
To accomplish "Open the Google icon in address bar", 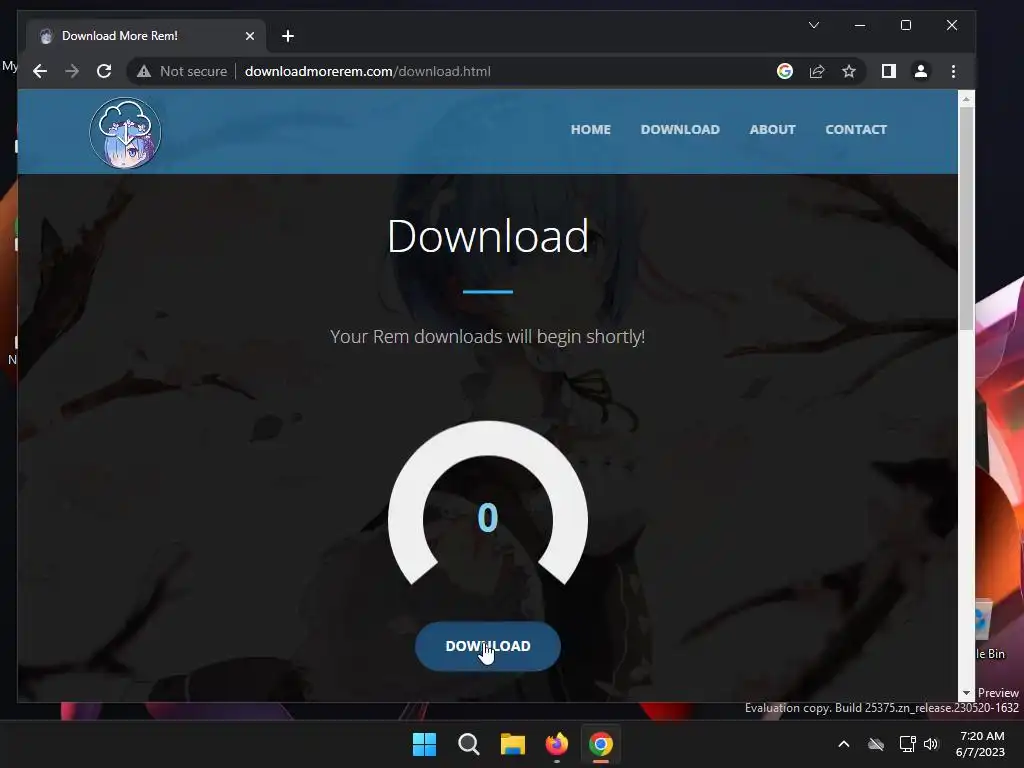I will 785,71.
